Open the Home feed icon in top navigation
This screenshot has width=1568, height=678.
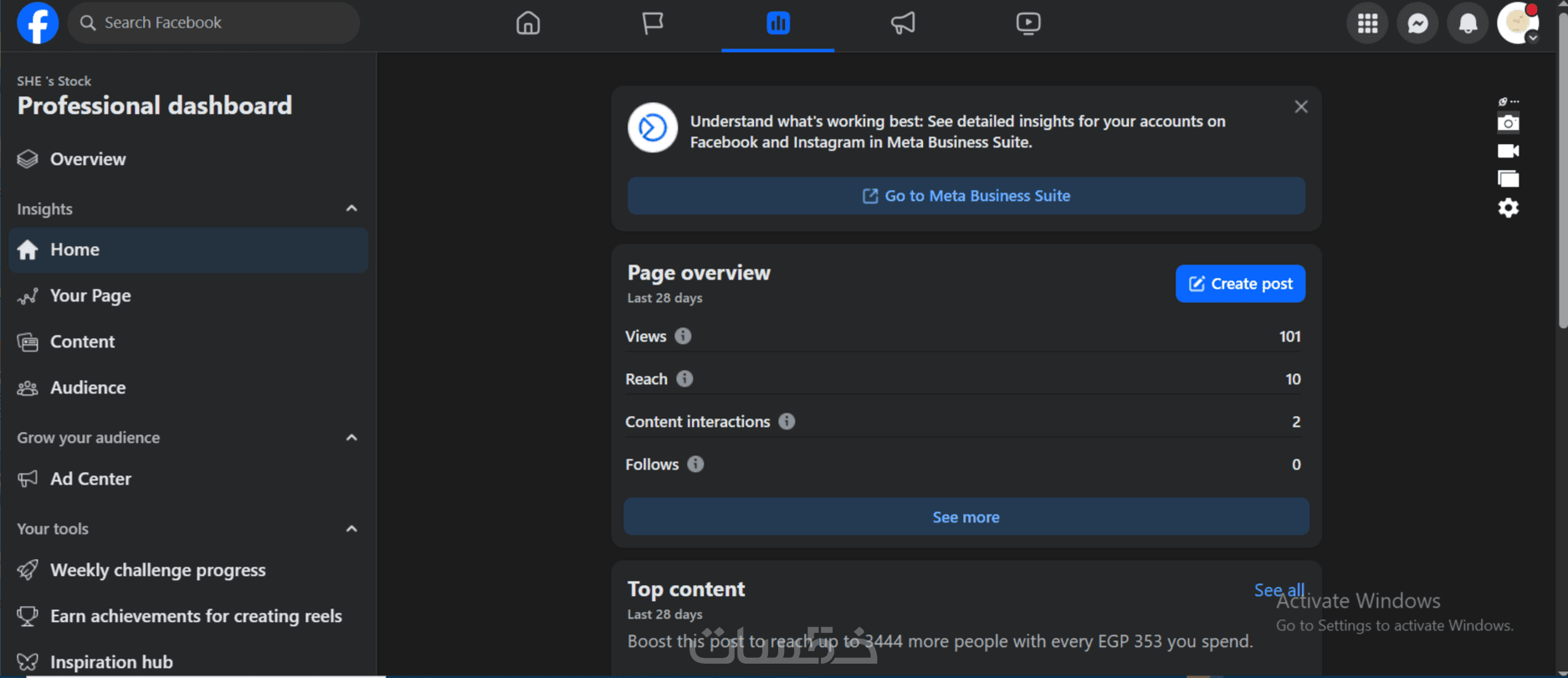pos(528,23)
